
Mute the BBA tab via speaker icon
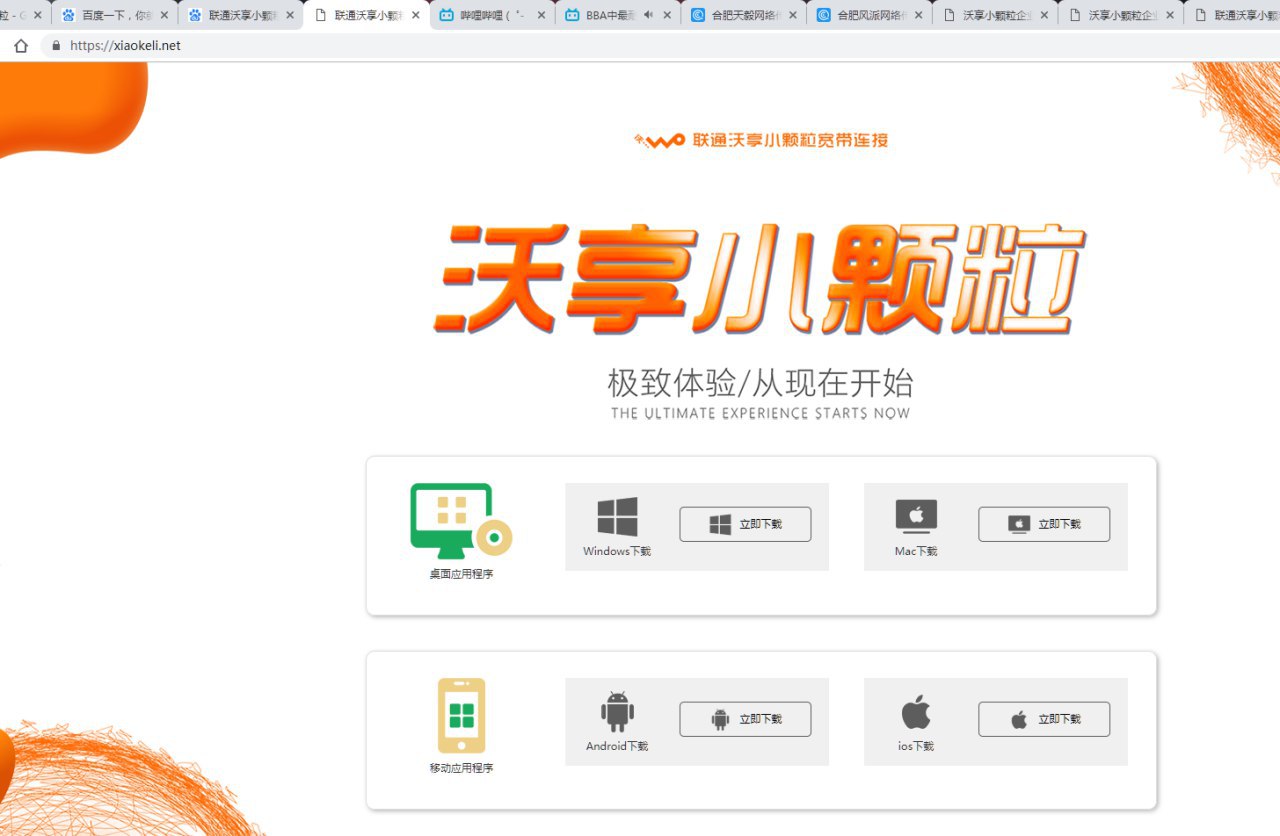click(x=648, y=15)
